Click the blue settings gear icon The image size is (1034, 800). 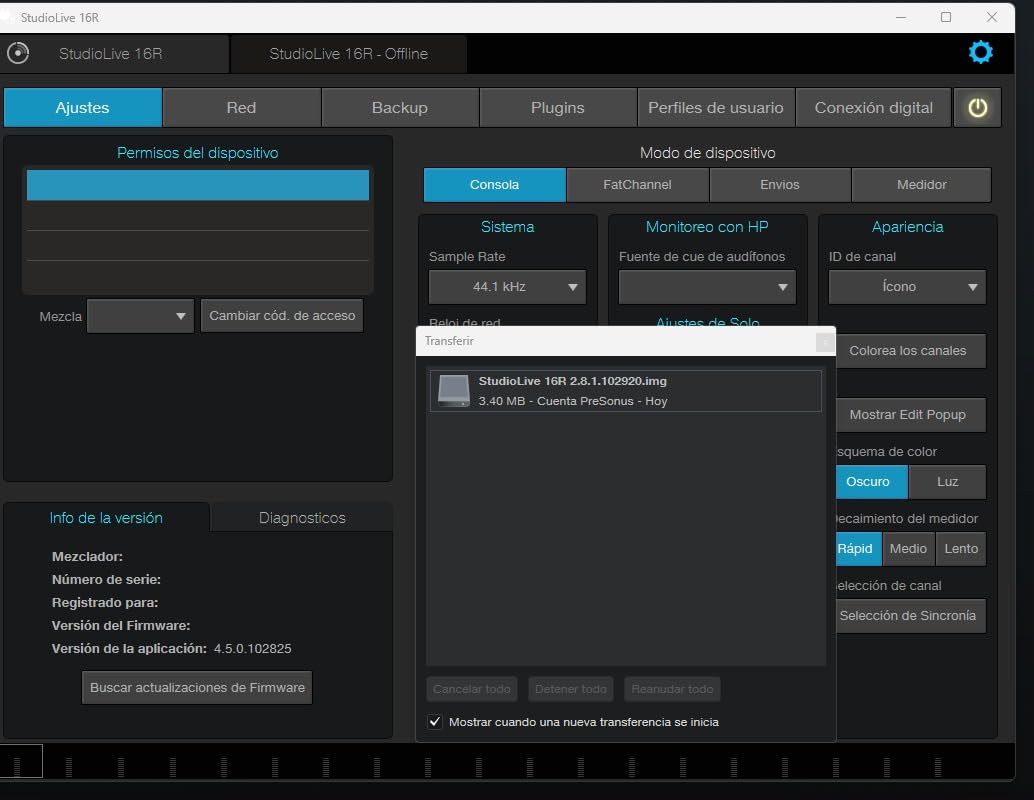[980, 53]
